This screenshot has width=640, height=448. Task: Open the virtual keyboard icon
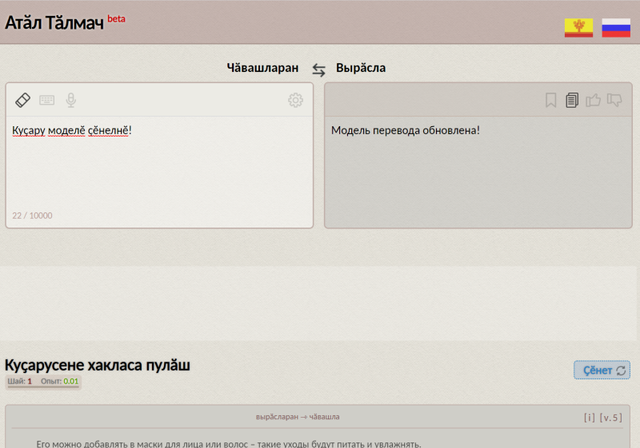[x=47, y=100]
